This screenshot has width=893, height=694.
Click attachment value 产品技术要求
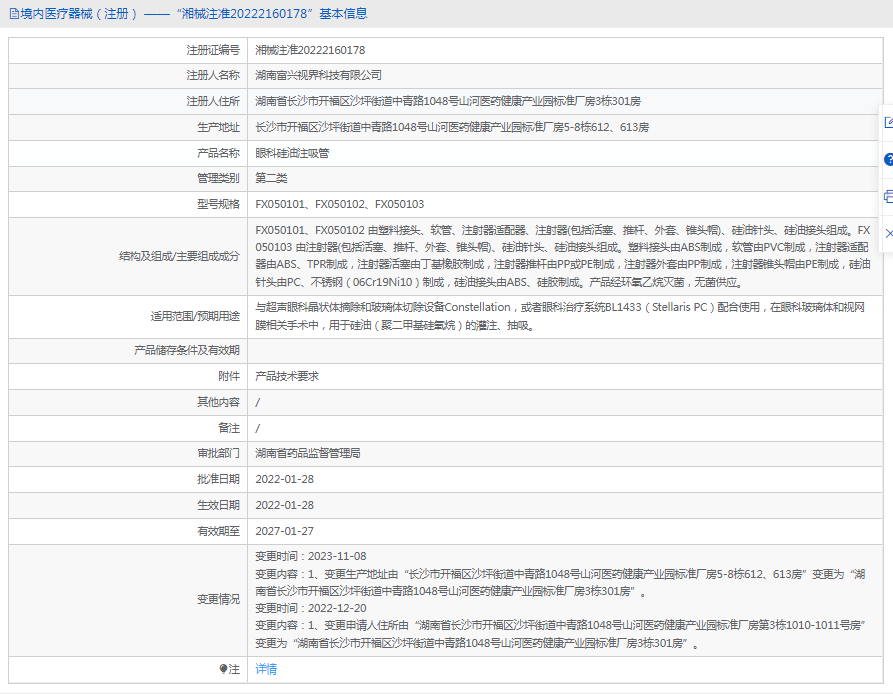coord(287,376)
